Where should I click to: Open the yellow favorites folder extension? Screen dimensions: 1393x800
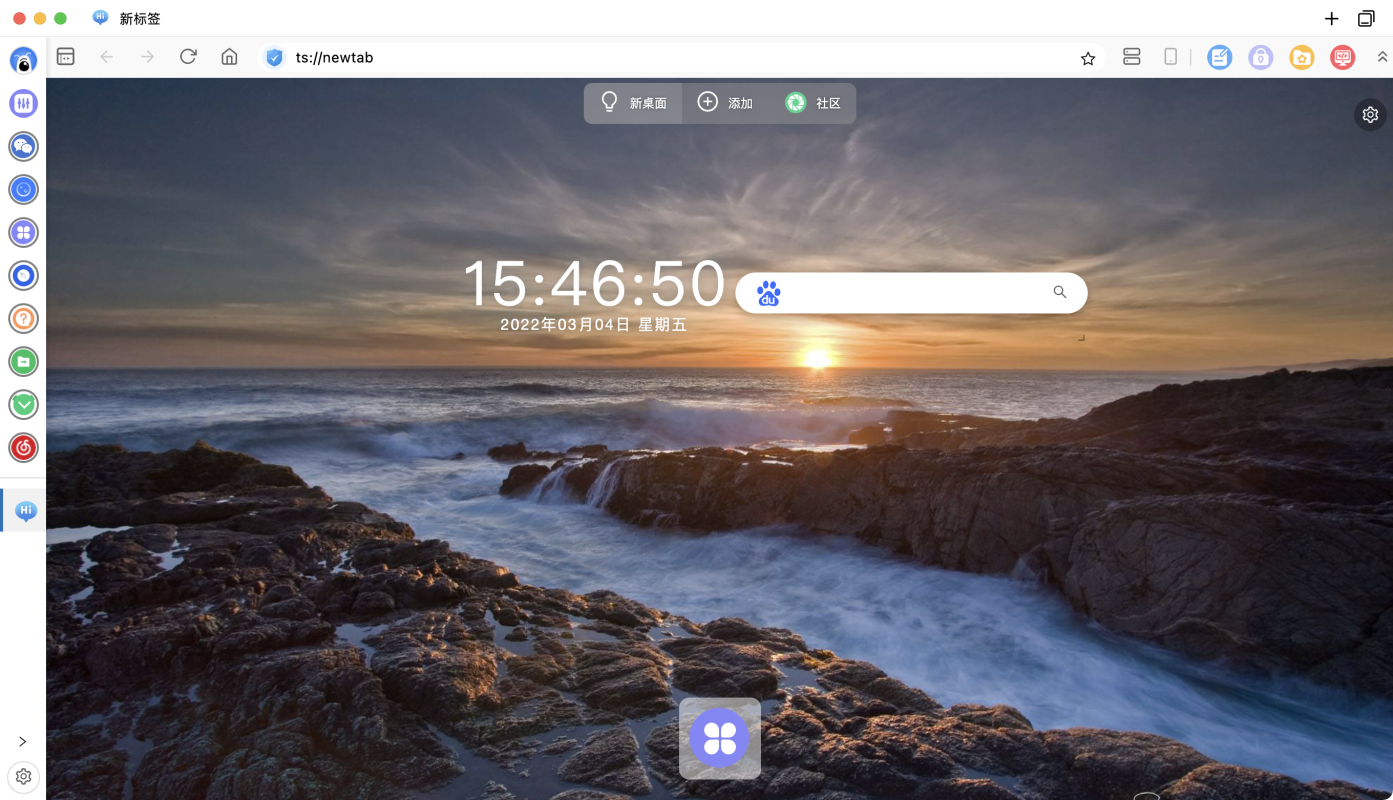point(1301,58)
